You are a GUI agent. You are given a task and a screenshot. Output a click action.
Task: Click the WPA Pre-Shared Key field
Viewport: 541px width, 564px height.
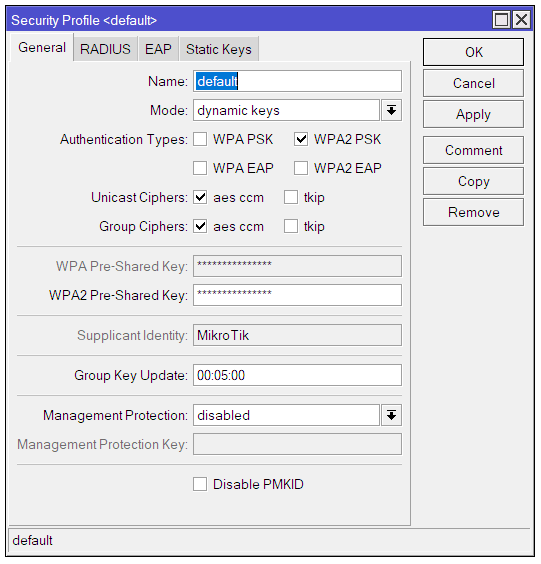point(297,266)
